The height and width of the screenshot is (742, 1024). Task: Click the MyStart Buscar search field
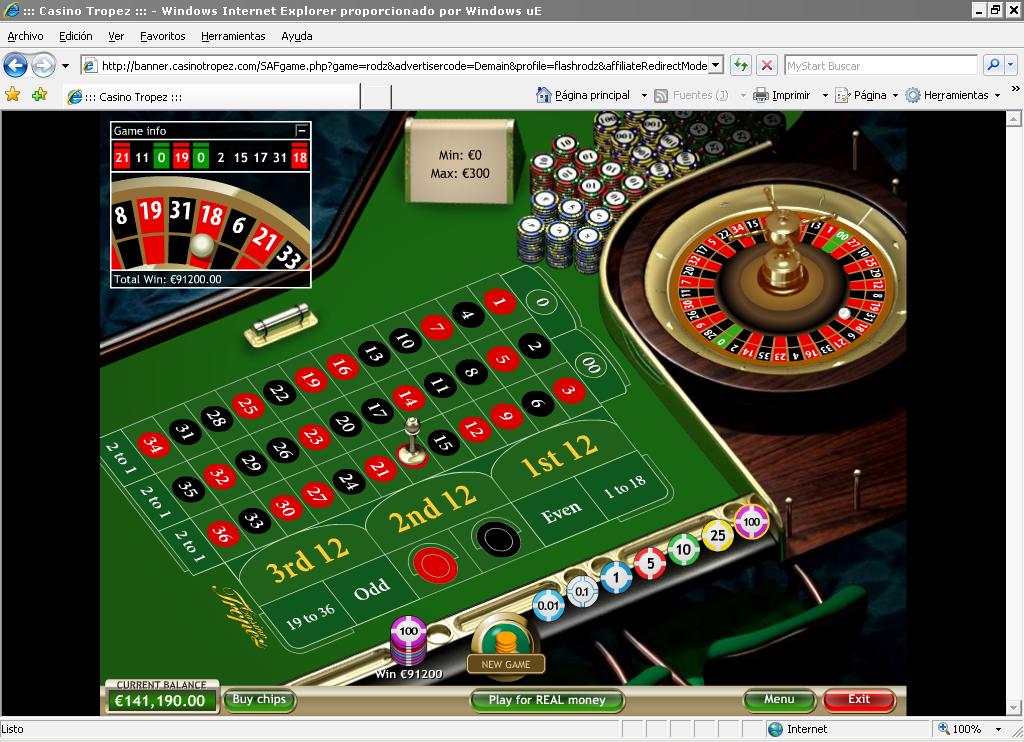[x=880, y=65]
